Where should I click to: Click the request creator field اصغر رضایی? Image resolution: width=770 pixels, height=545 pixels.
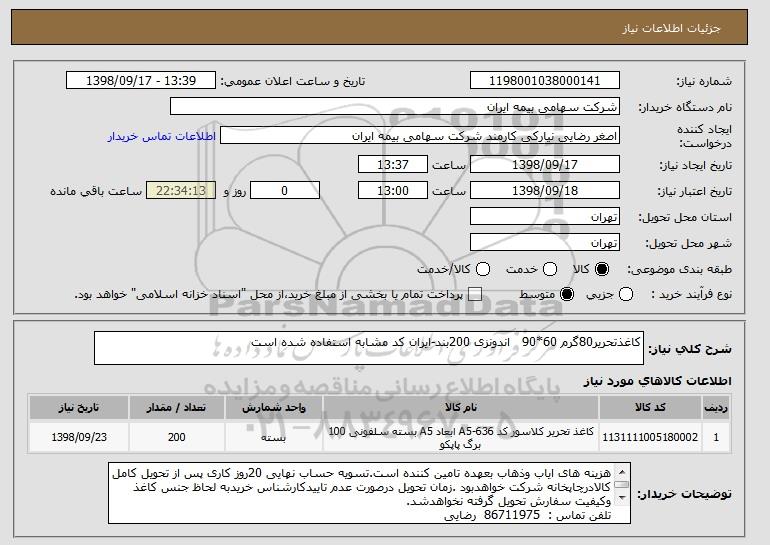pos(420,136)
